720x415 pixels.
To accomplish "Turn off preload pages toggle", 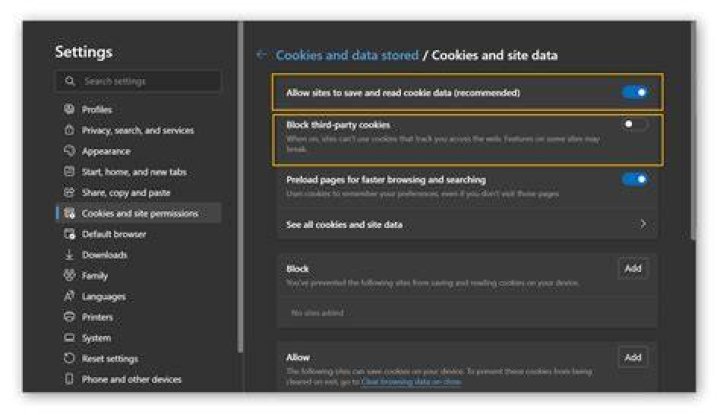I will click(635, 179).
